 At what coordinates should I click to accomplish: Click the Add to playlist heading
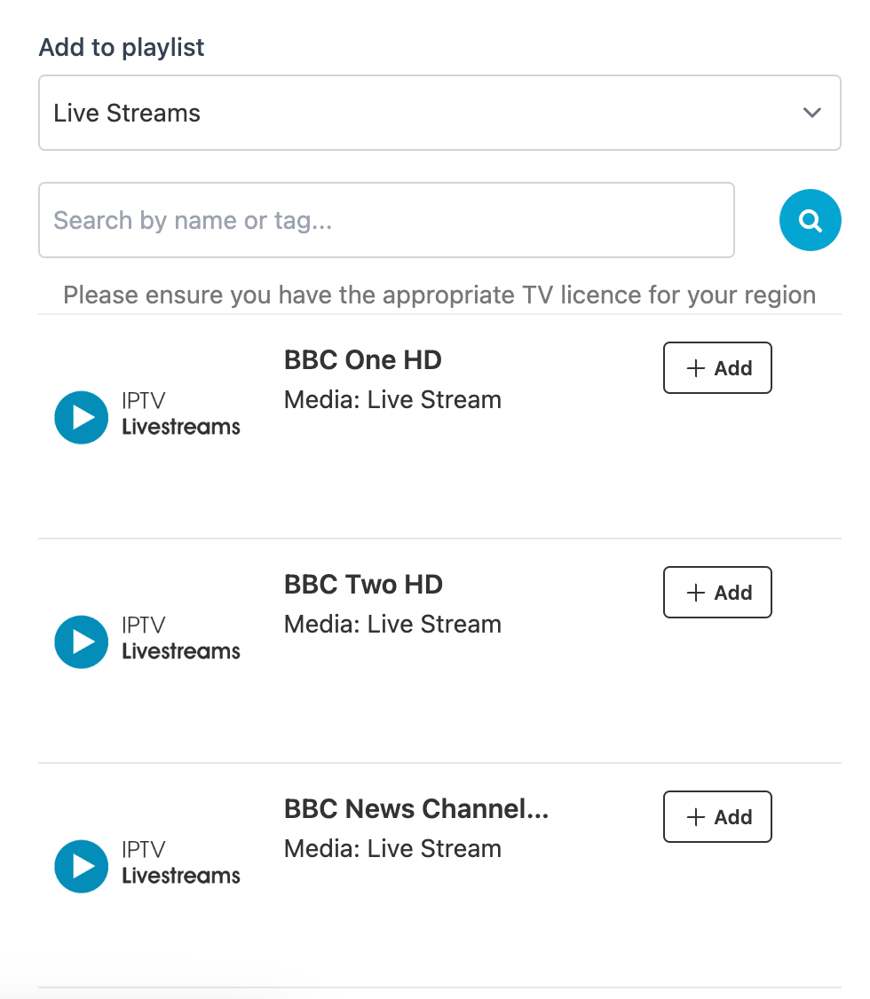tap(120, 47)
